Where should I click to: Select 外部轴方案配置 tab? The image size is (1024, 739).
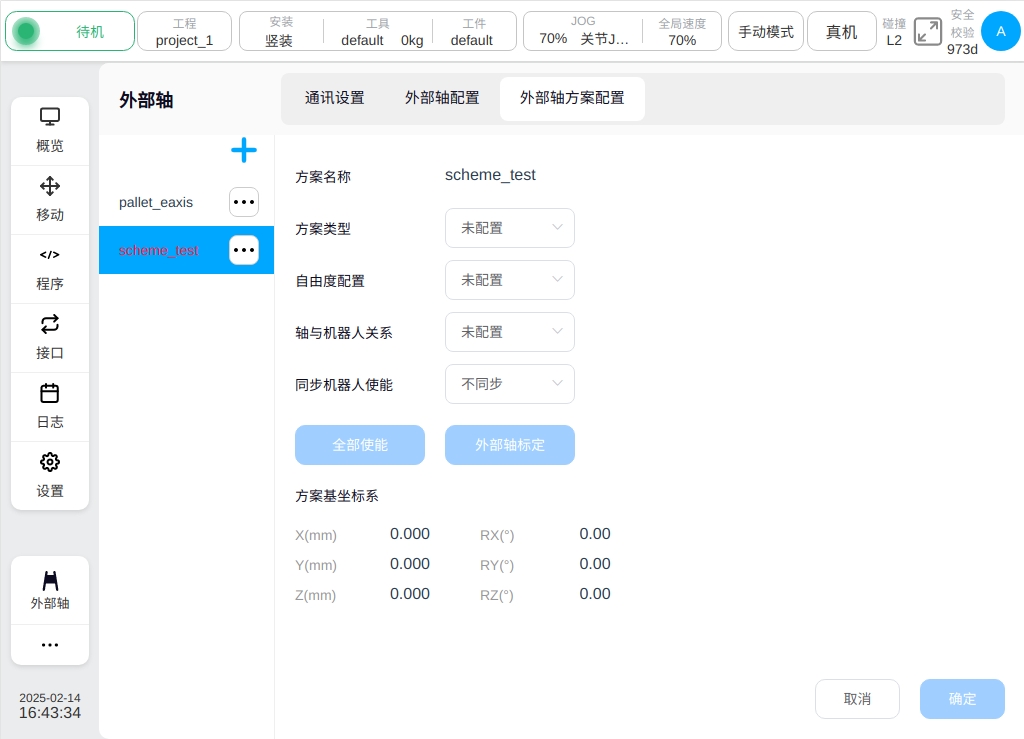click(x=572, y=99)
